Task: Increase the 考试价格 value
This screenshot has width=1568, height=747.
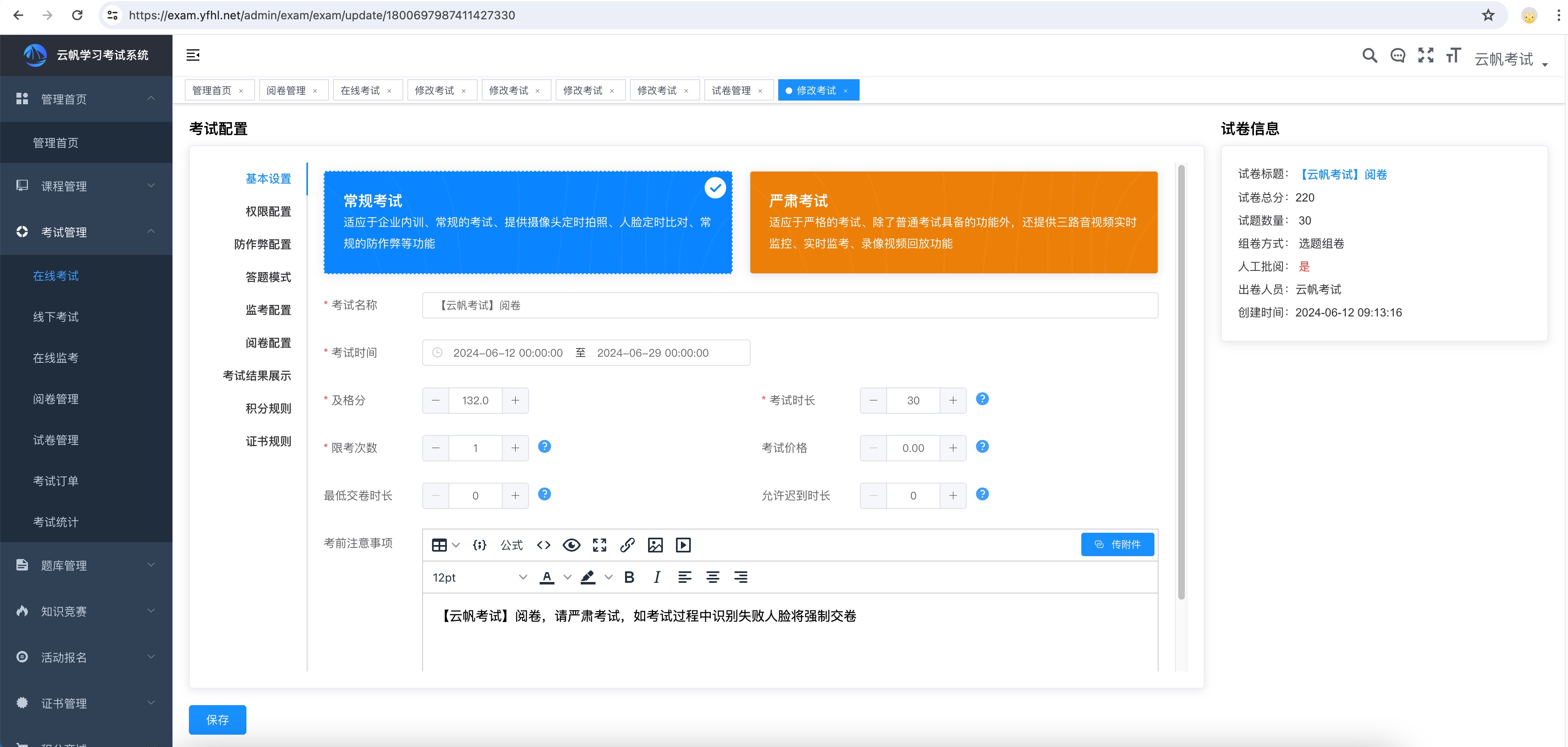Action: click(953, 448)
